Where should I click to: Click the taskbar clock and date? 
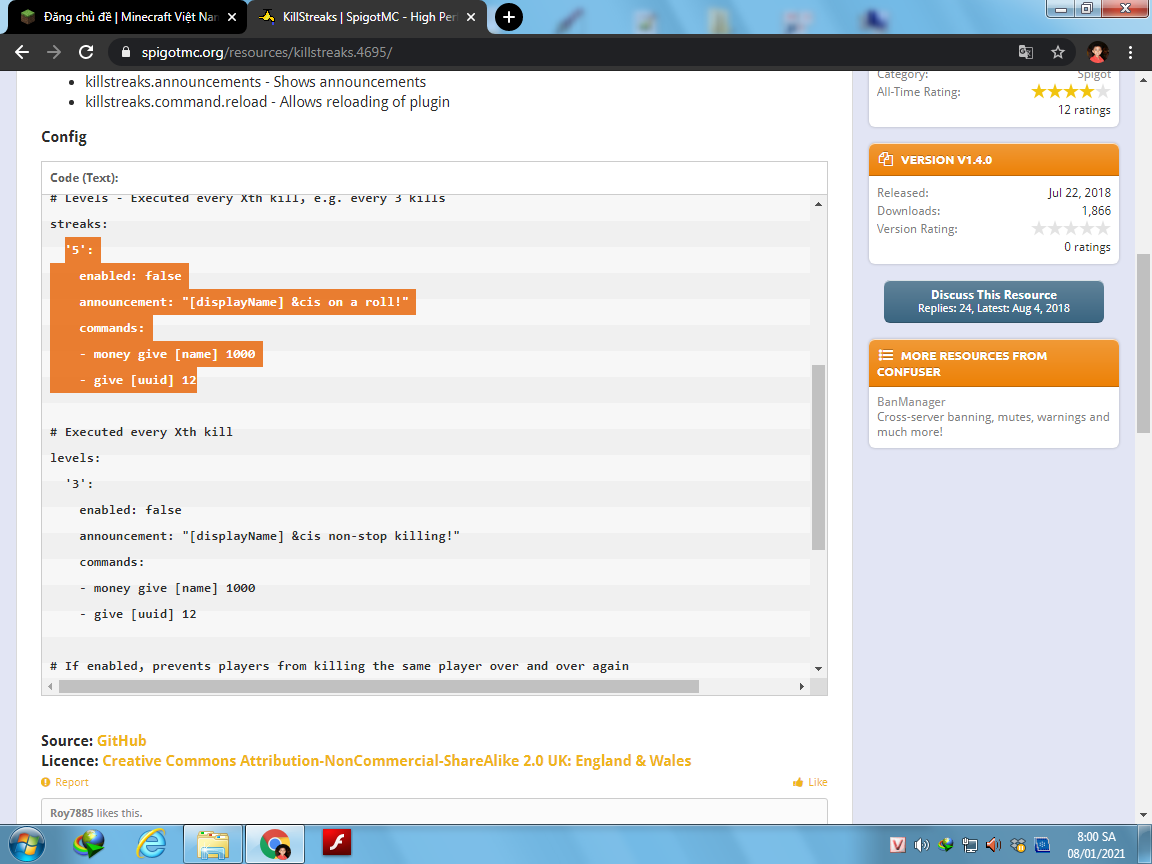[1096, 845]
